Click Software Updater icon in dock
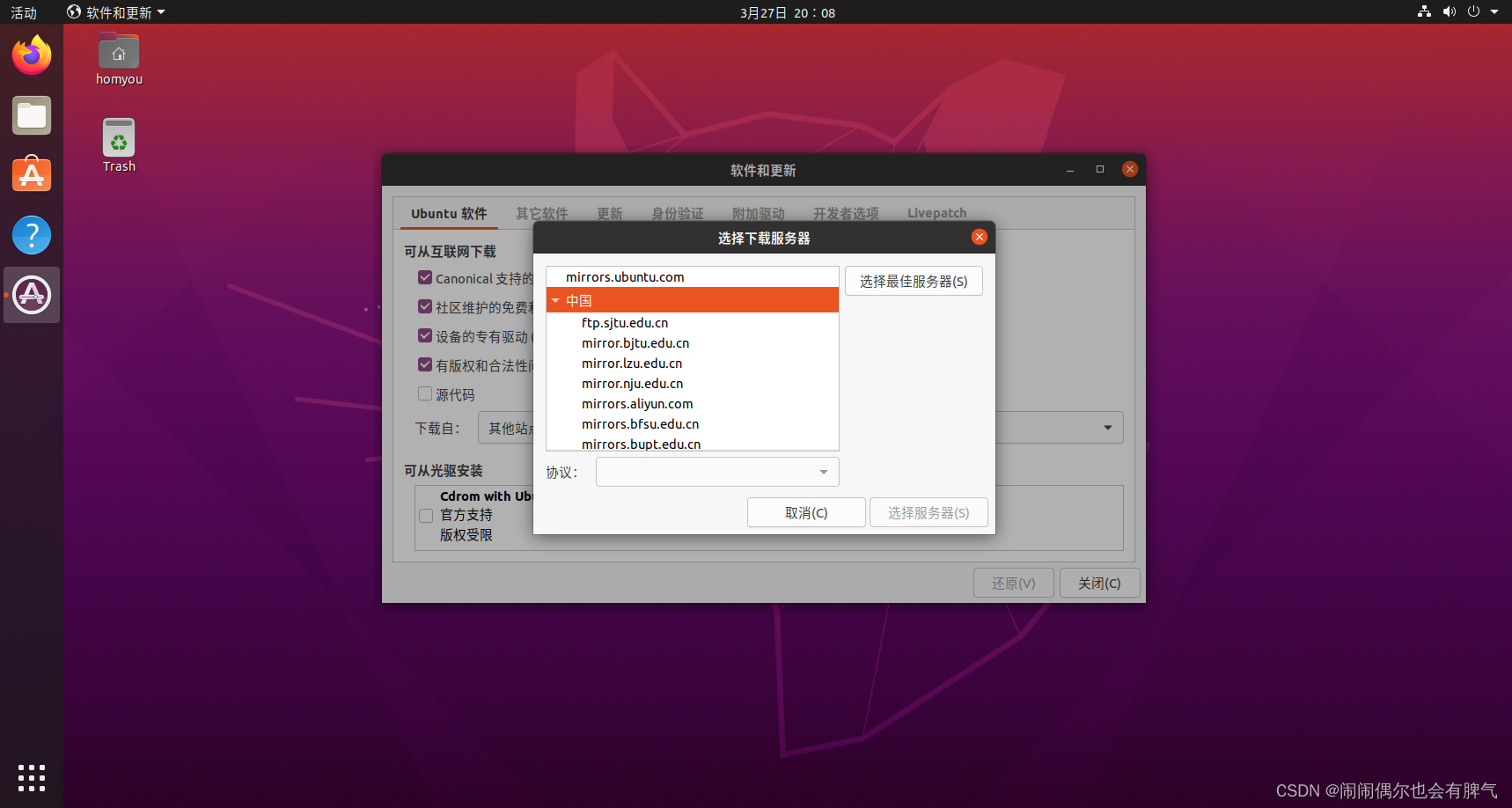The width and height of the screenshot is (1512, 808). (x=32, y=295)
